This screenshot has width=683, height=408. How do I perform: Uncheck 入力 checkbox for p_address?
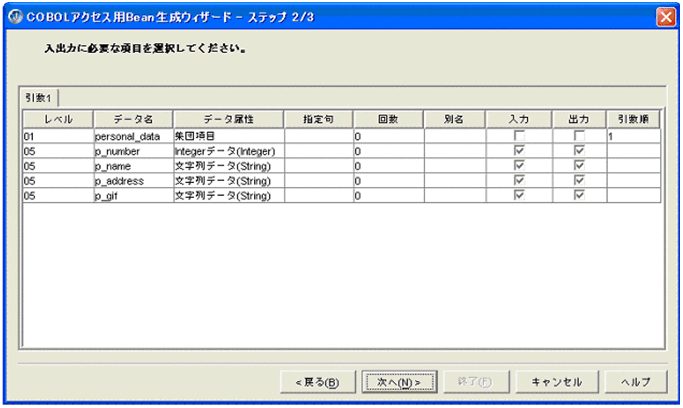point(519,180)
